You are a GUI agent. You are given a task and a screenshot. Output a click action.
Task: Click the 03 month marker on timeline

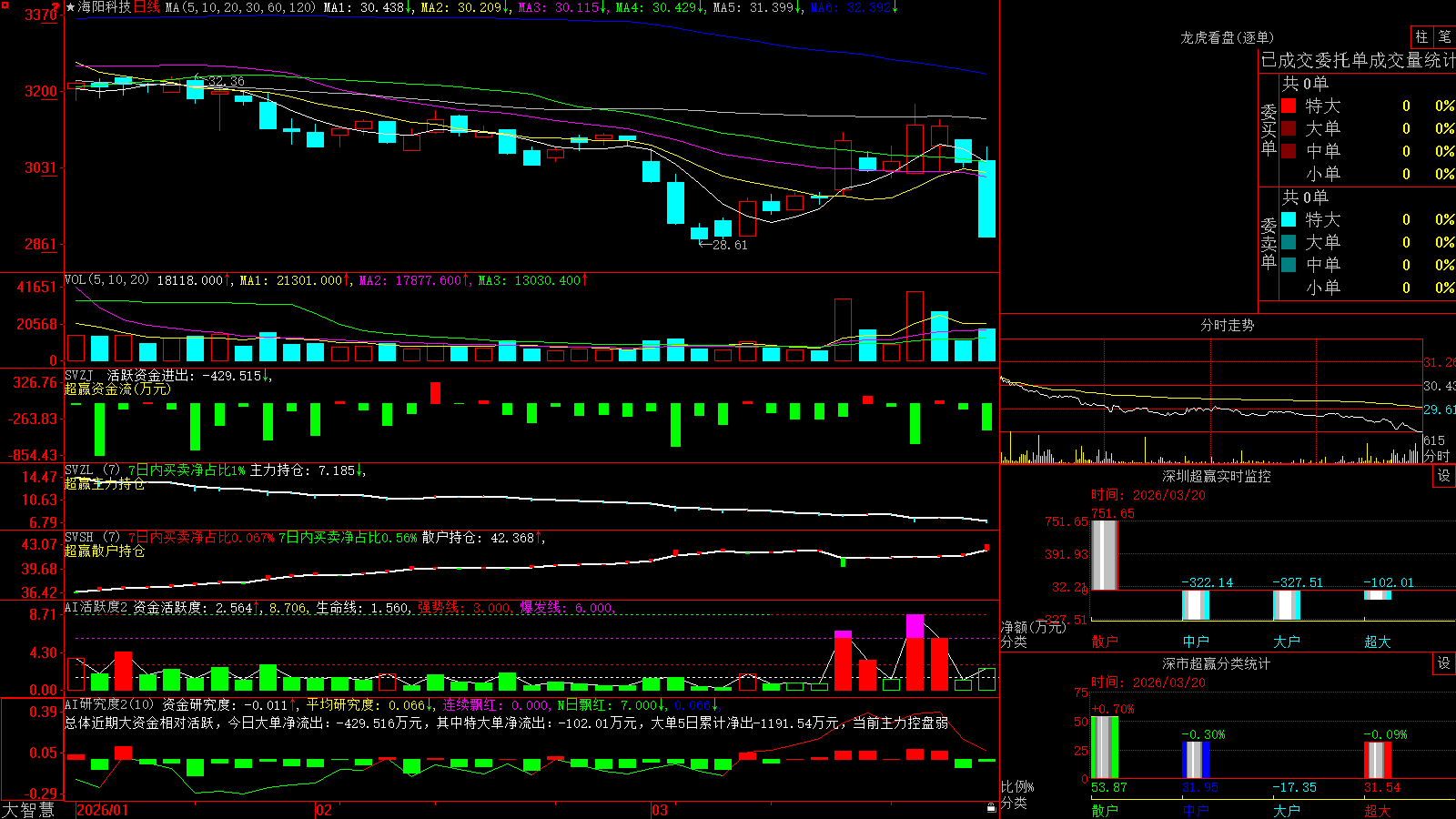pyautogui.click(x=660, y=810)
